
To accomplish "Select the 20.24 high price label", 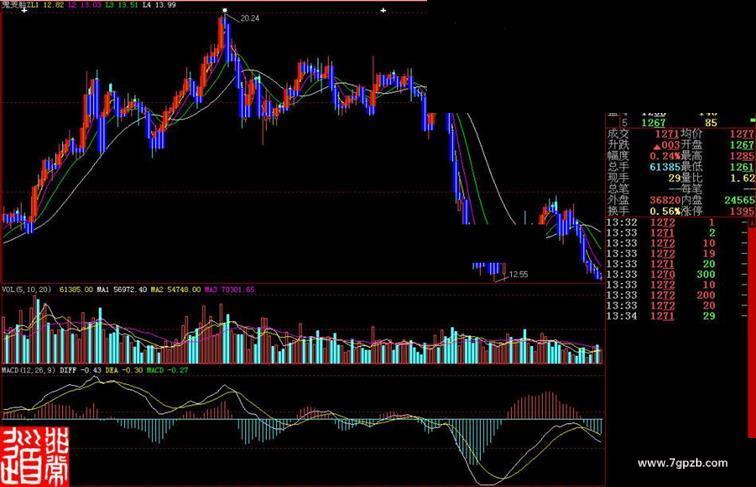I will tap(250, 18).
